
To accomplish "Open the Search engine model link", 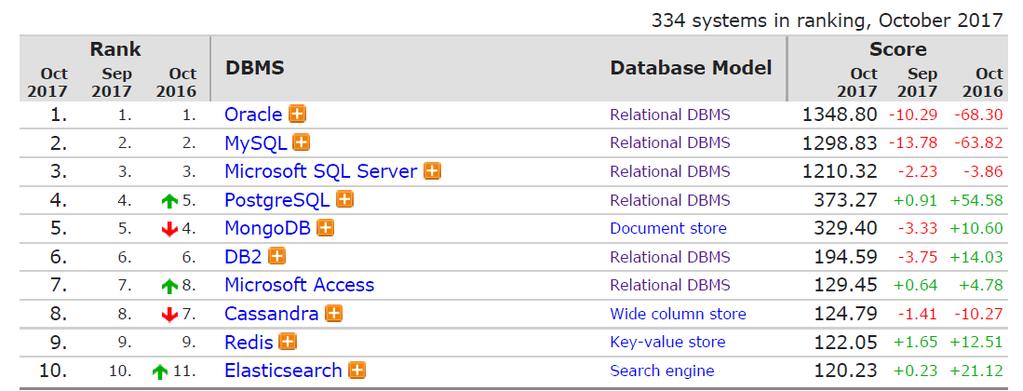I will click(x=662, y=371).
